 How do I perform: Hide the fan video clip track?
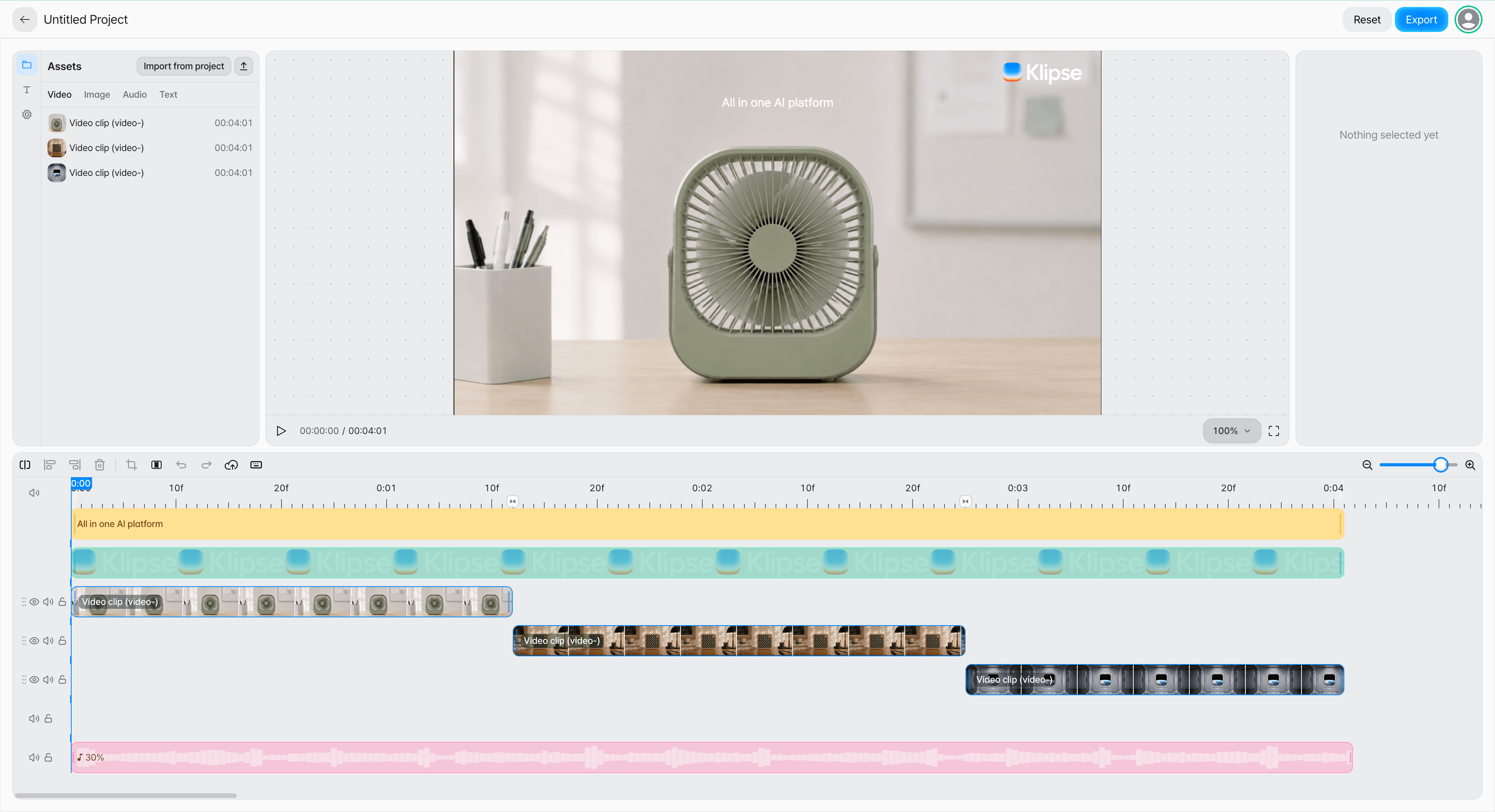(35, 602)
